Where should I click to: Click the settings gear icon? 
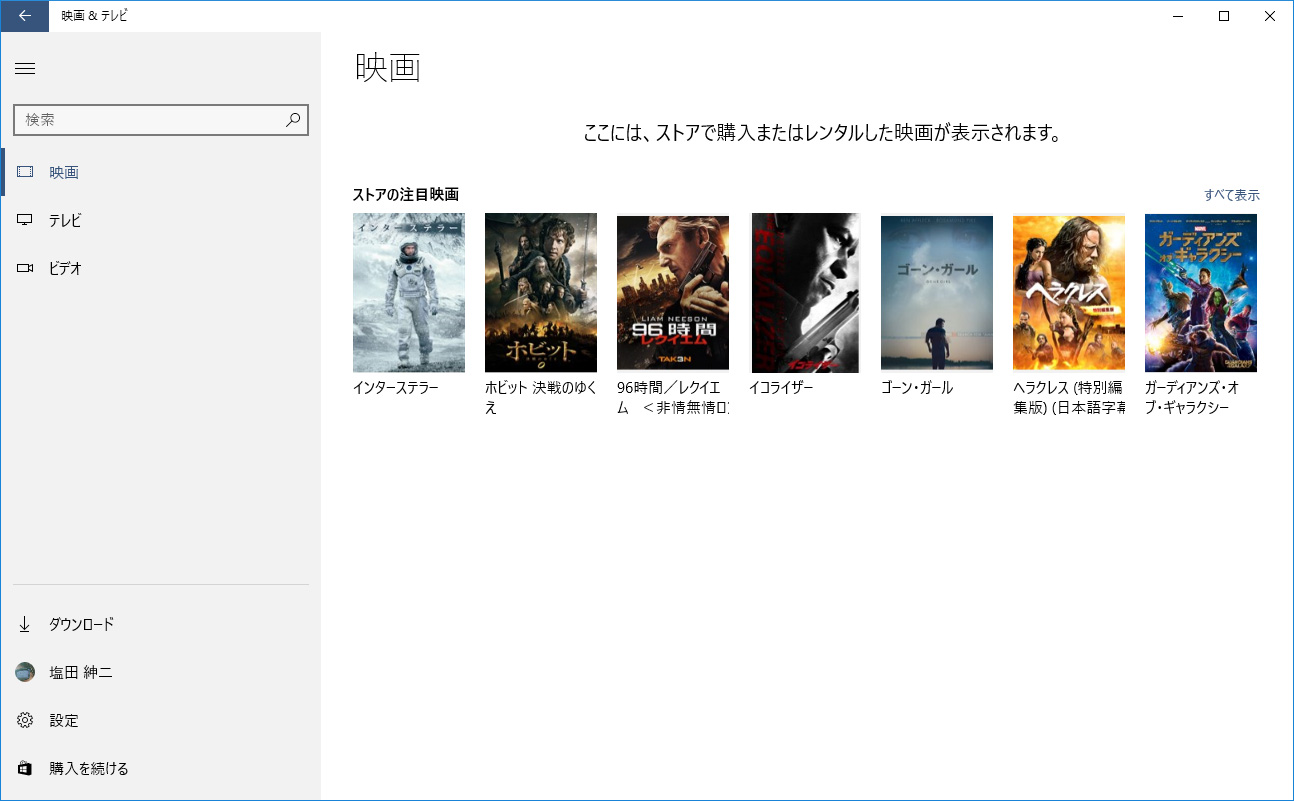(25, 720)
